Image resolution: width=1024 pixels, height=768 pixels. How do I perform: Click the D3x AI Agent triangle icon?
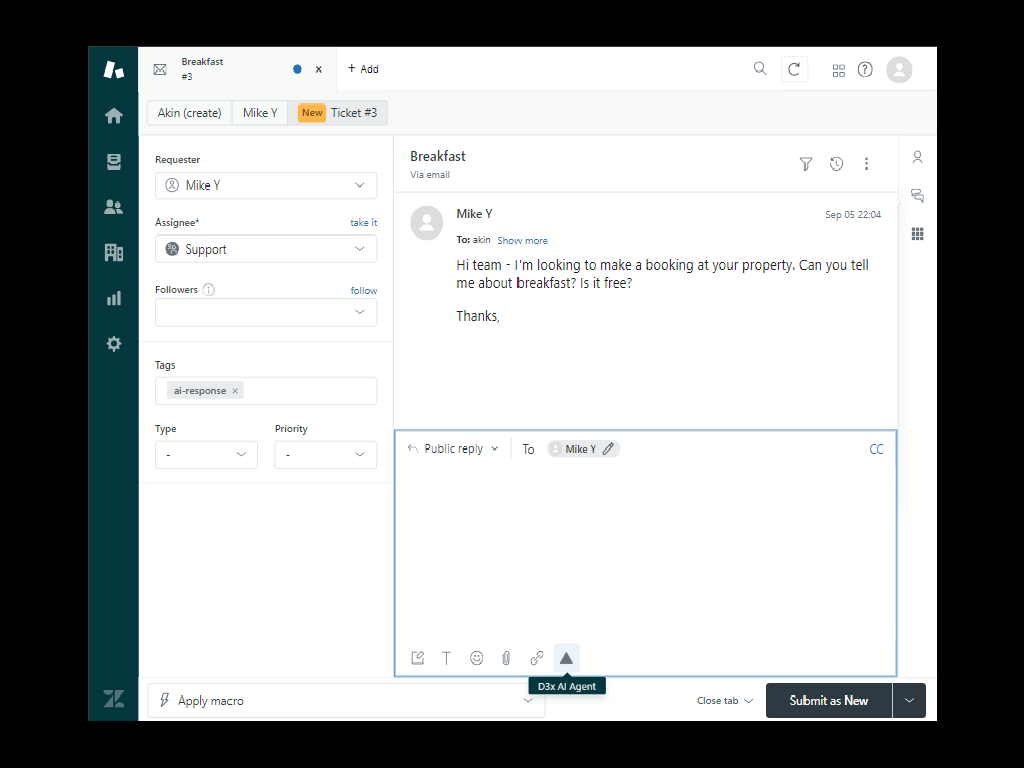(566, 658)
